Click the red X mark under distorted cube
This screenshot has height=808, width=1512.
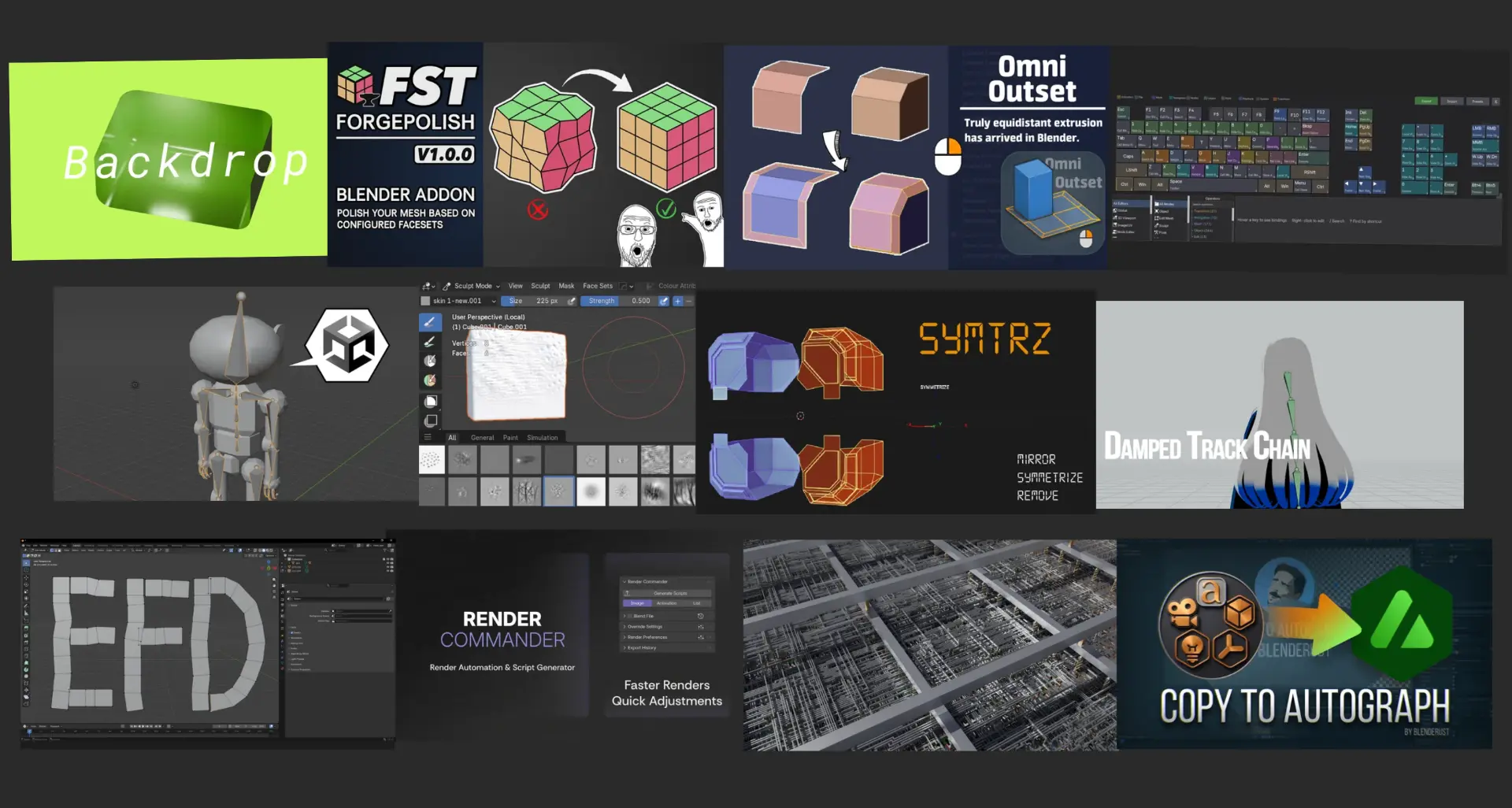pos(538,210)
